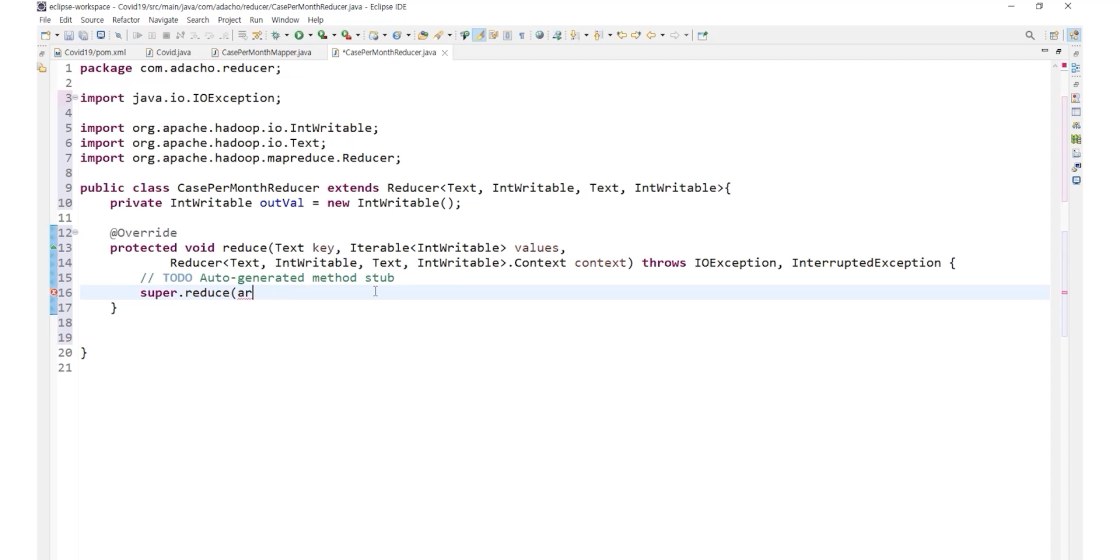Click the Previous Annotation arrow icon
The image size is (1120, 560).
point(597,35)
